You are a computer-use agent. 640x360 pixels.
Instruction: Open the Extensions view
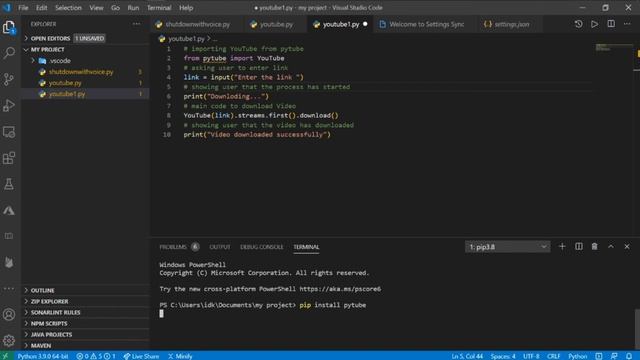9,158
